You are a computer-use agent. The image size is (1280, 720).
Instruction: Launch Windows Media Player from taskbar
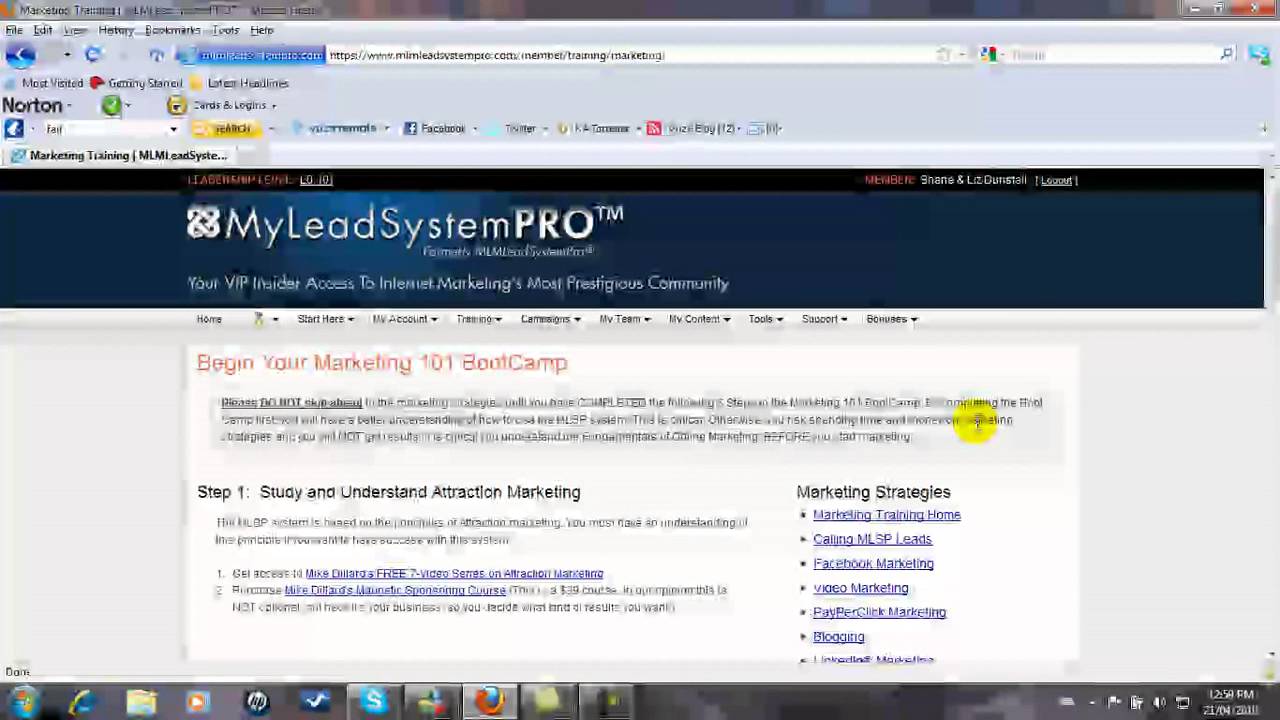[x=198, y=702]
